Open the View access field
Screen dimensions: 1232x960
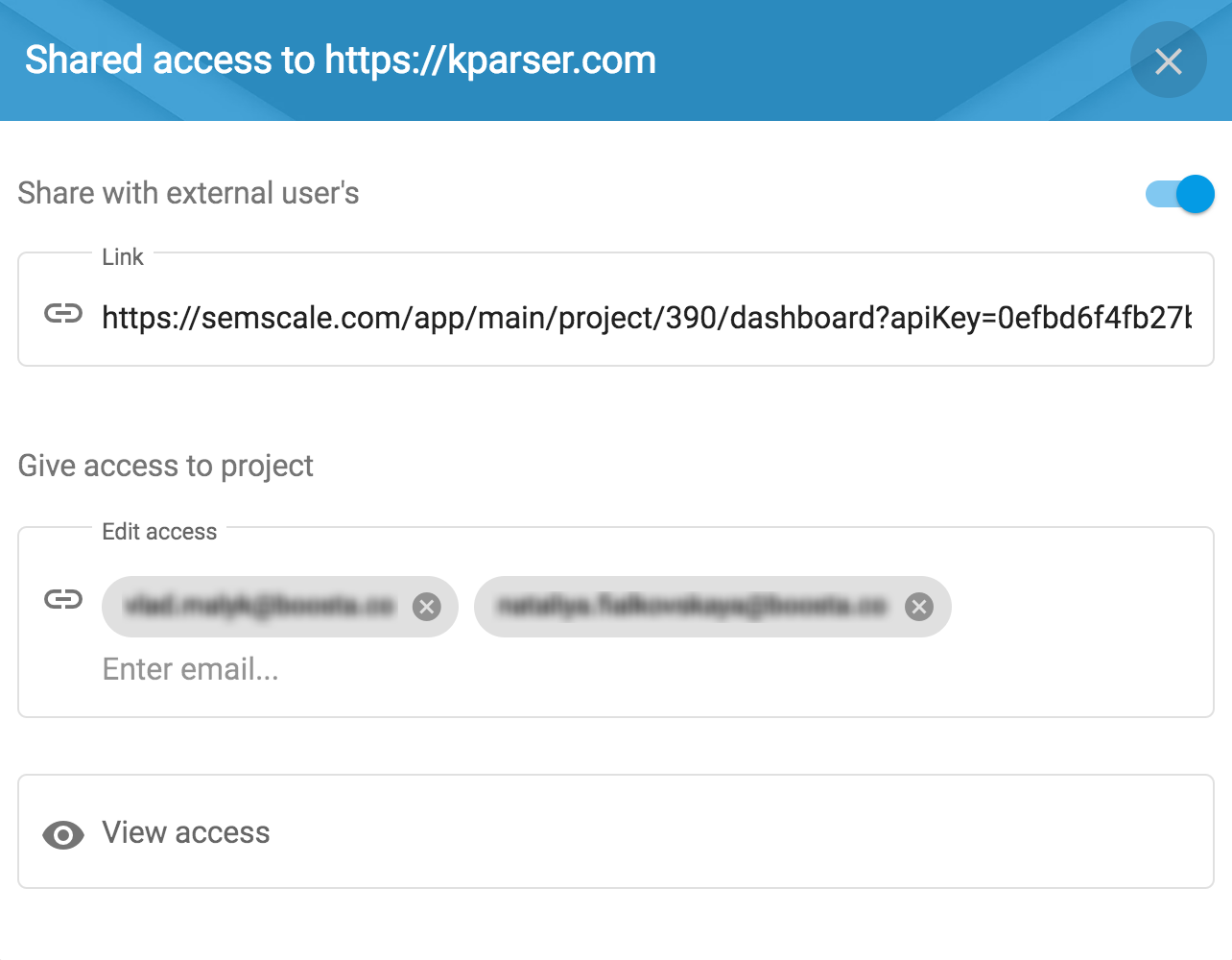click(x=616, y=831)
